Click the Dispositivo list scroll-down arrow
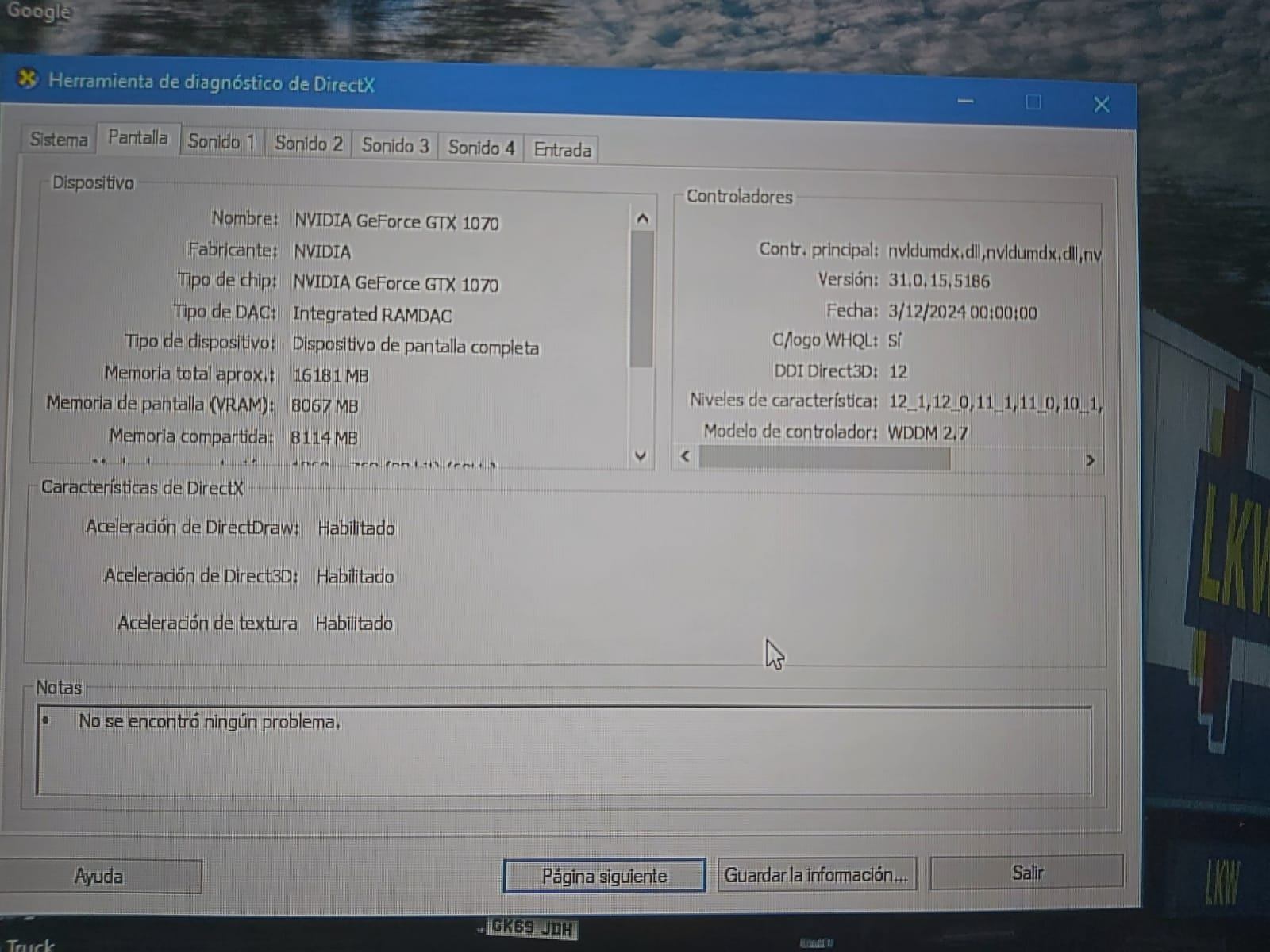 pos(641,456)
